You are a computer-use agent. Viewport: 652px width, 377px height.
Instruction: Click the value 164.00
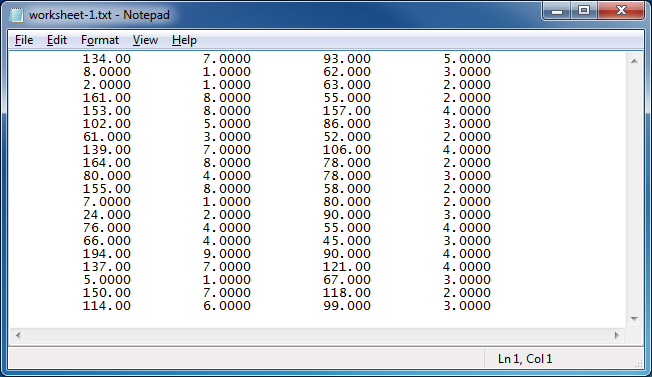[x=107, y=163]
